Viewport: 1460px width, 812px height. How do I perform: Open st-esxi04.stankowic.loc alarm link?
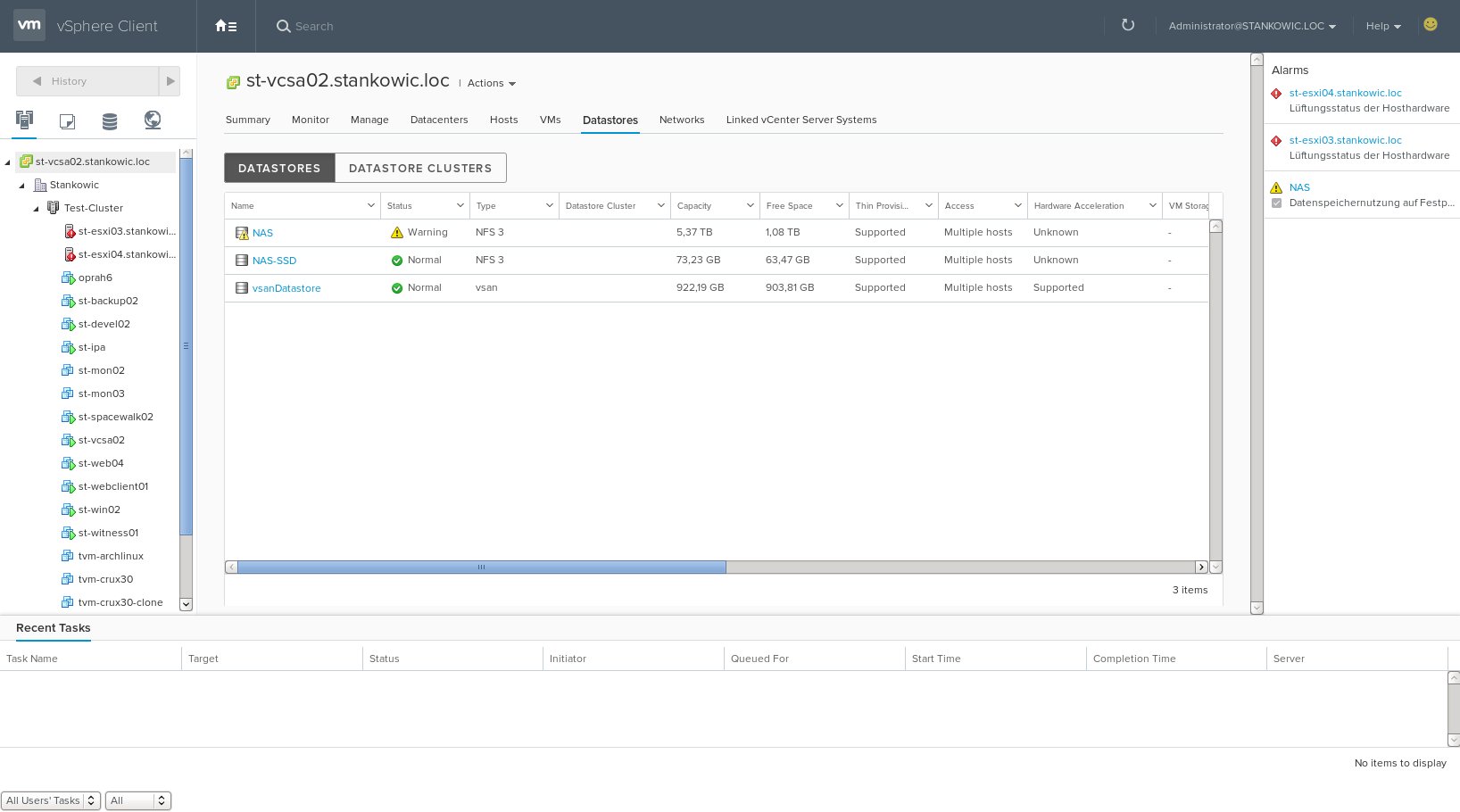[x=1345, y=93]
